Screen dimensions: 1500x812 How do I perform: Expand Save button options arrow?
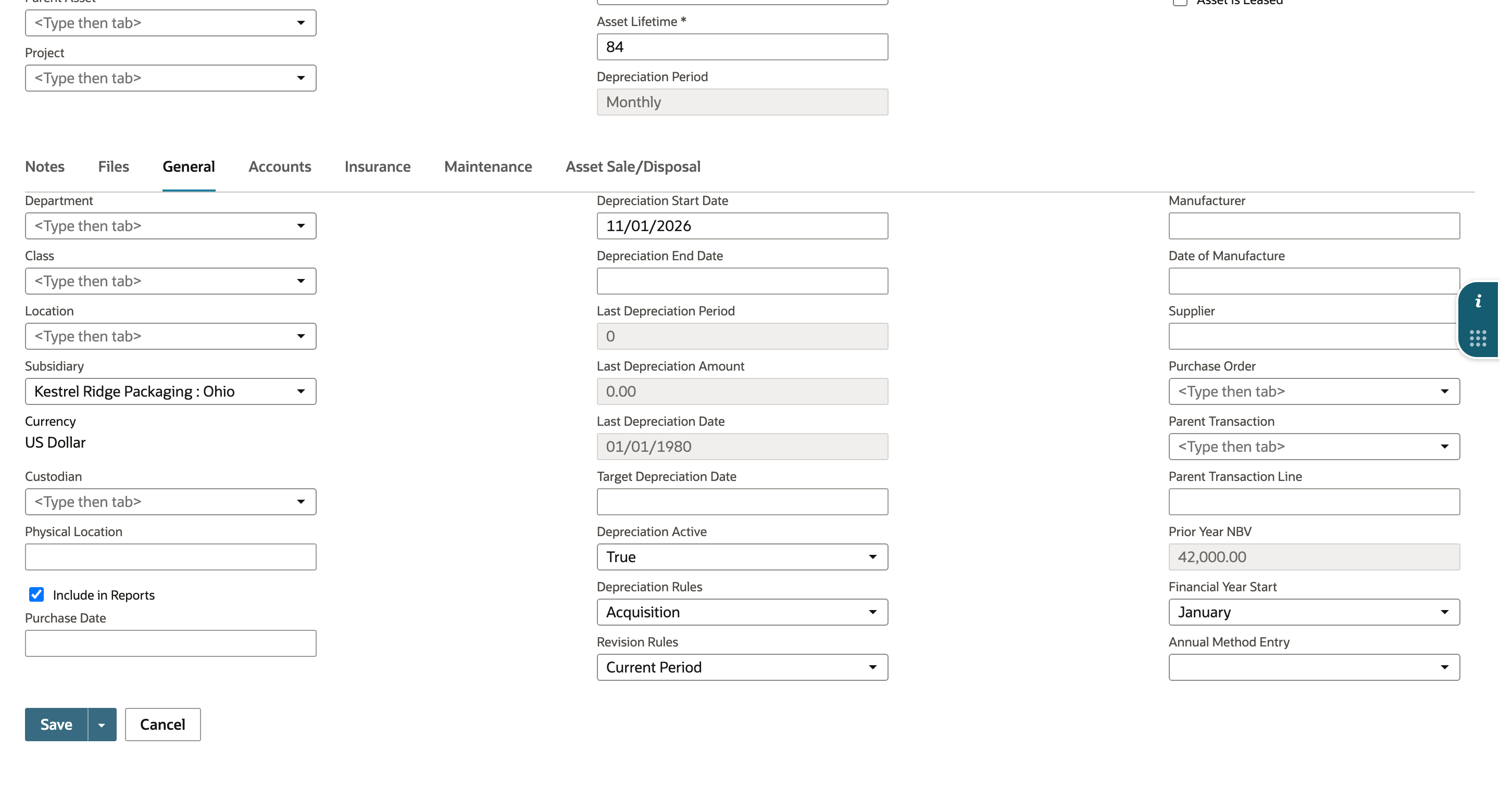pos(102,725)
